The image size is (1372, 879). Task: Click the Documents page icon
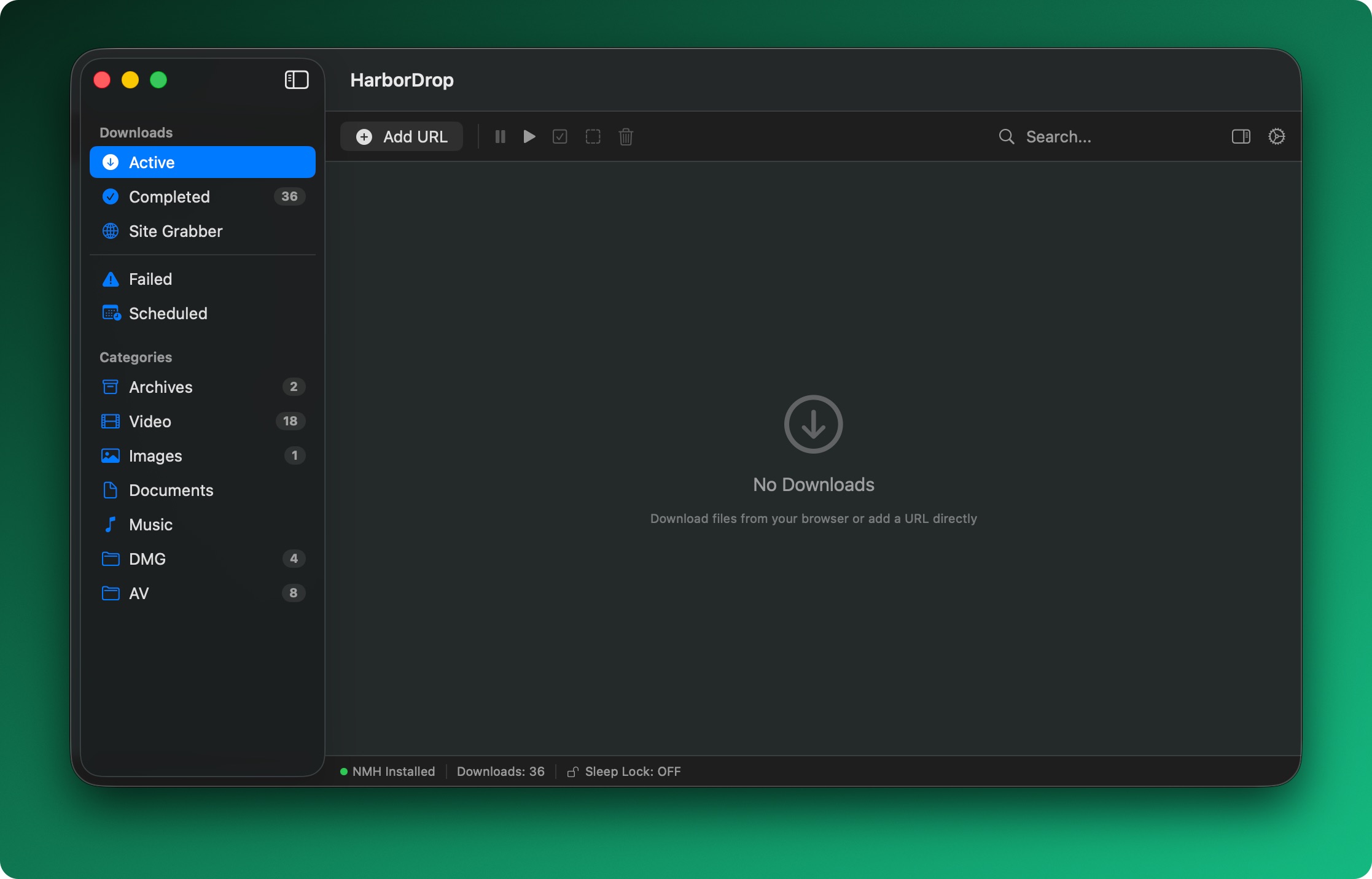pos(111,490)
